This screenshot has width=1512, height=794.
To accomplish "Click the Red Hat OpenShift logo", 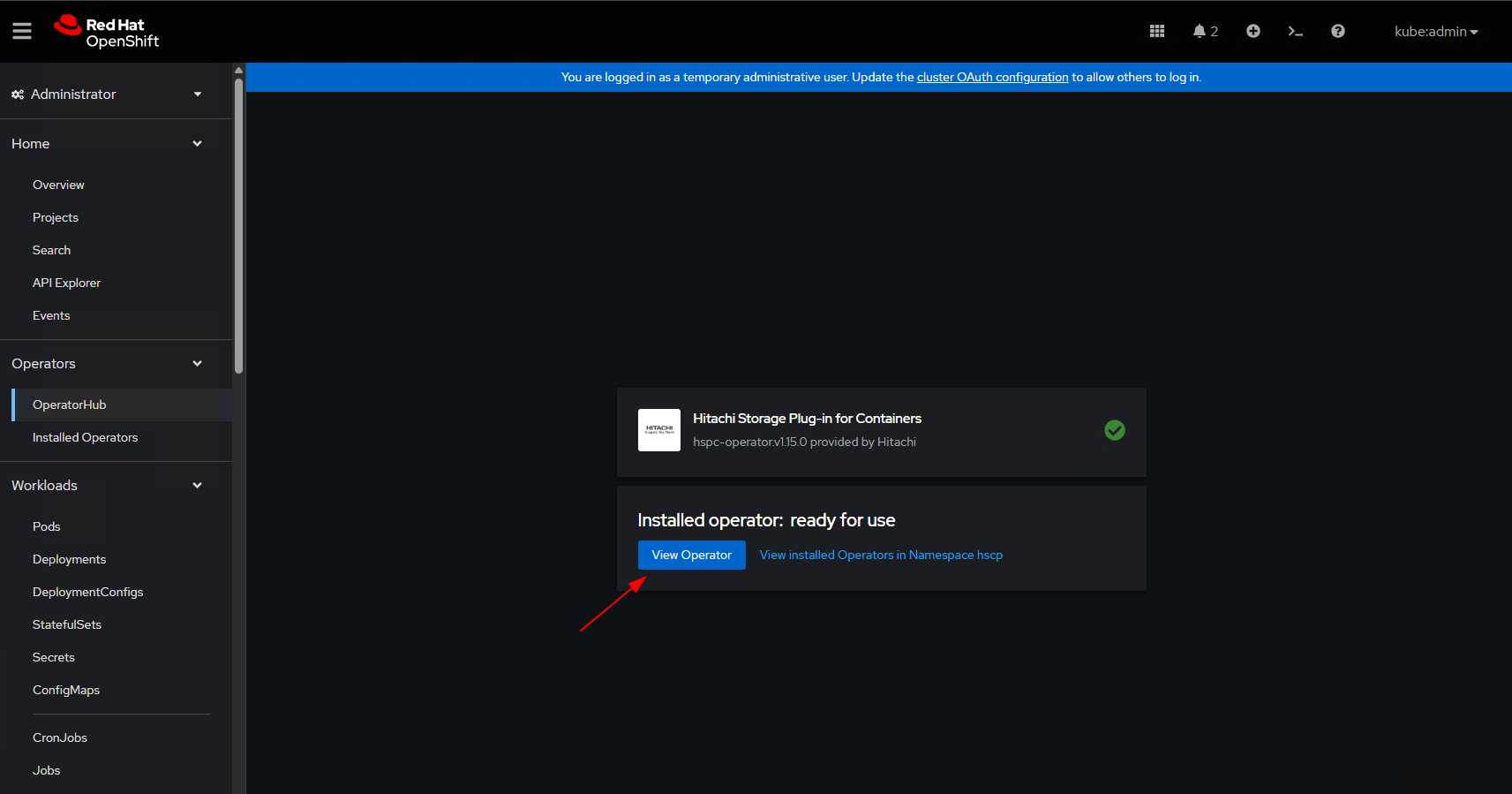I will [107, 32].
